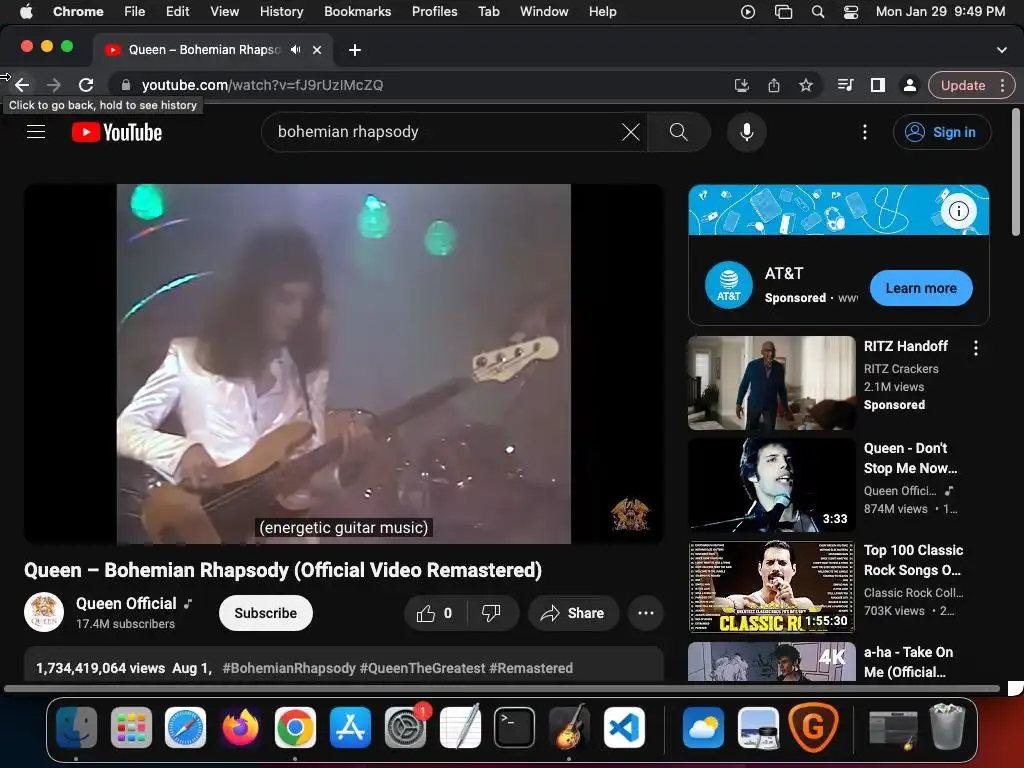
Task: Reload the page
Action: pos(86,85)
